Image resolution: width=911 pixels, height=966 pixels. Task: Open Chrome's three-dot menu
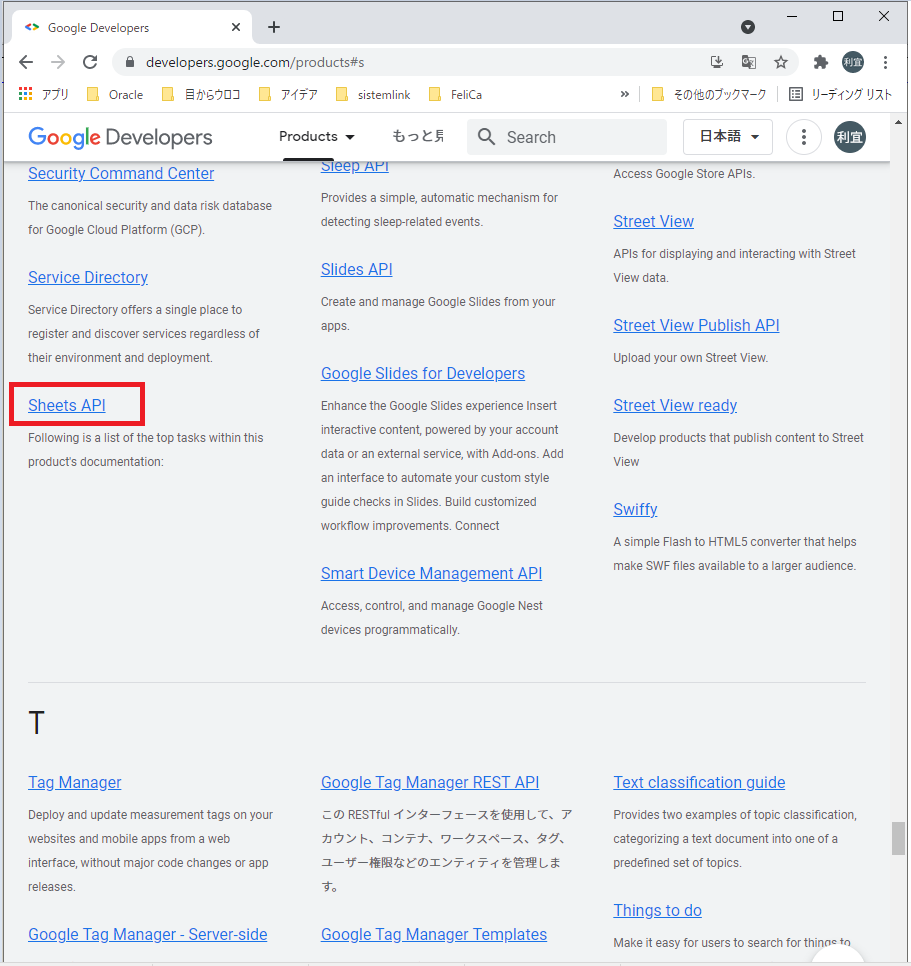pyautogui.click(x=886, y=61)
